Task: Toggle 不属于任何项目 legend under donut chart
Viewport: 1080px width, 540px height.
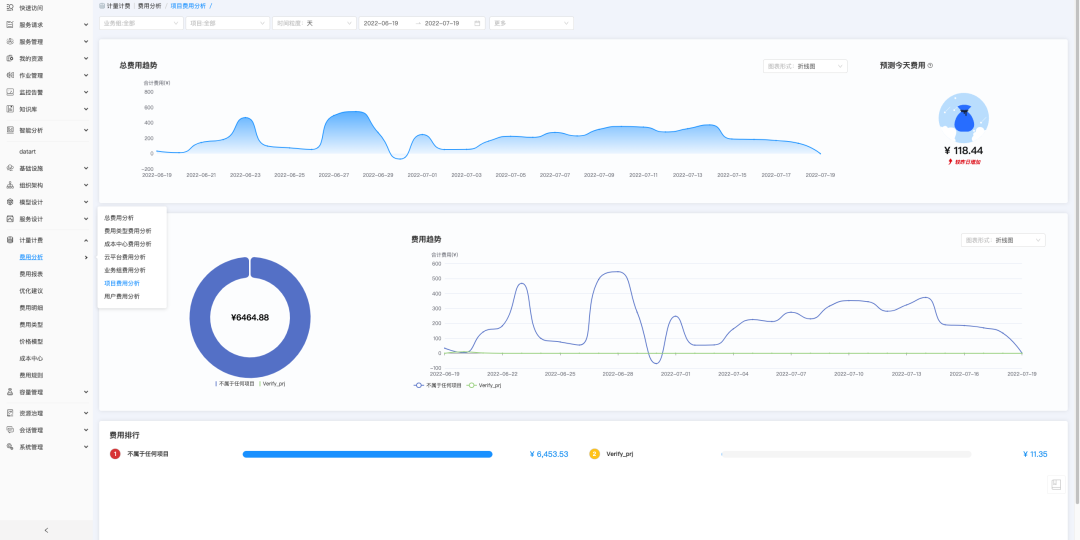Action: [x=235, y=384]
